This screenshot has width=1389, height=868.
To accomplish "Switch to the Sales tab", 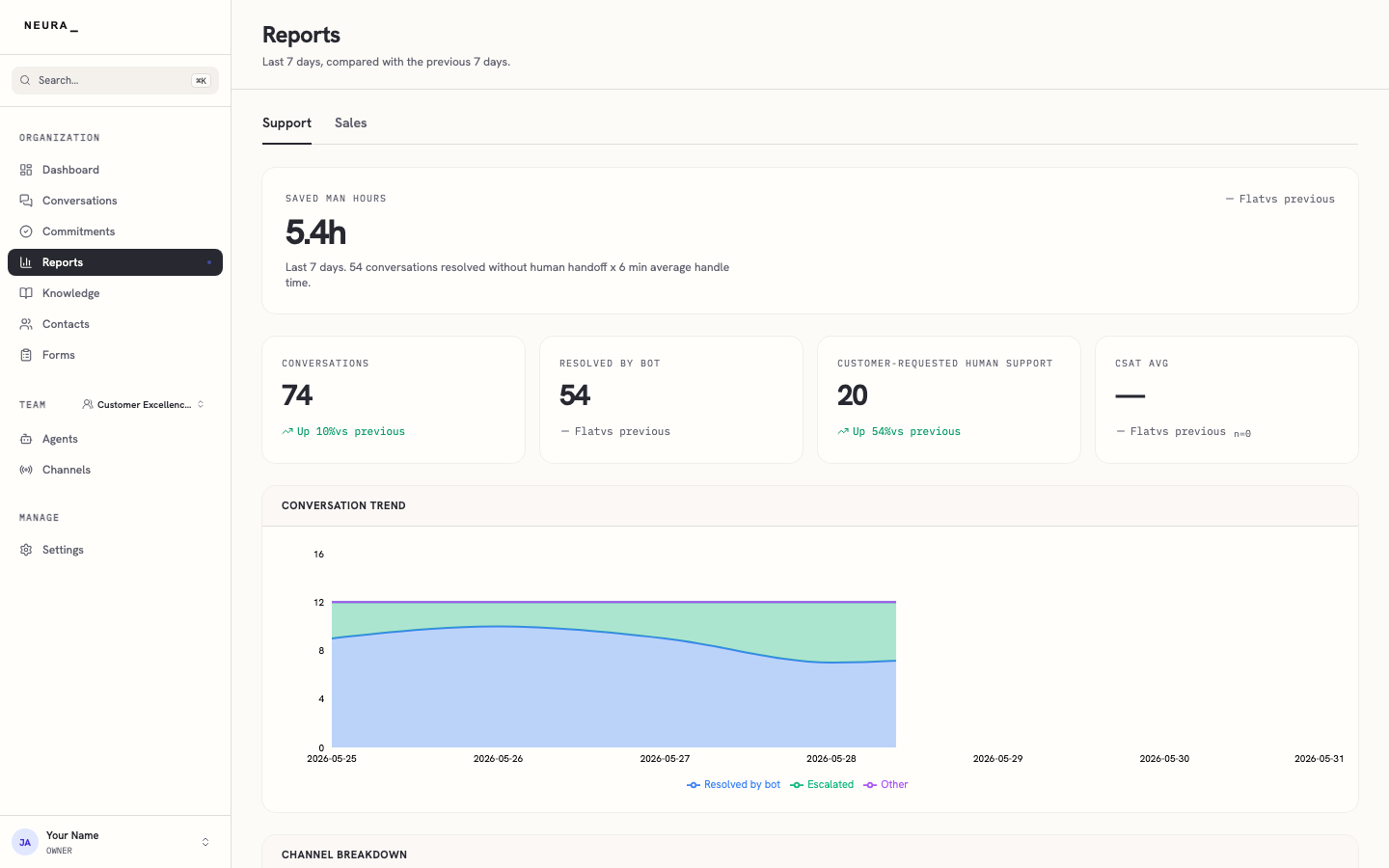I will [351, 122].
